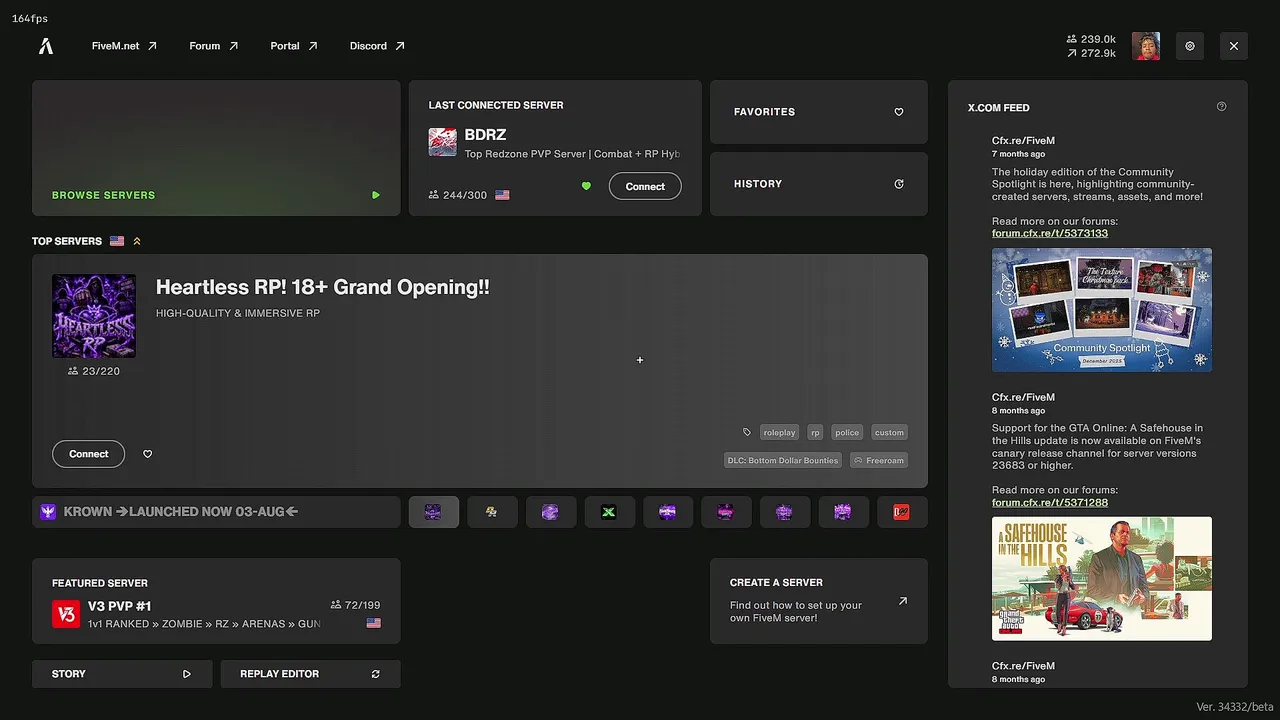Click the 272.9k player peak count
The width and height of the screenshot is (1280, 720).
point(1091,53)
